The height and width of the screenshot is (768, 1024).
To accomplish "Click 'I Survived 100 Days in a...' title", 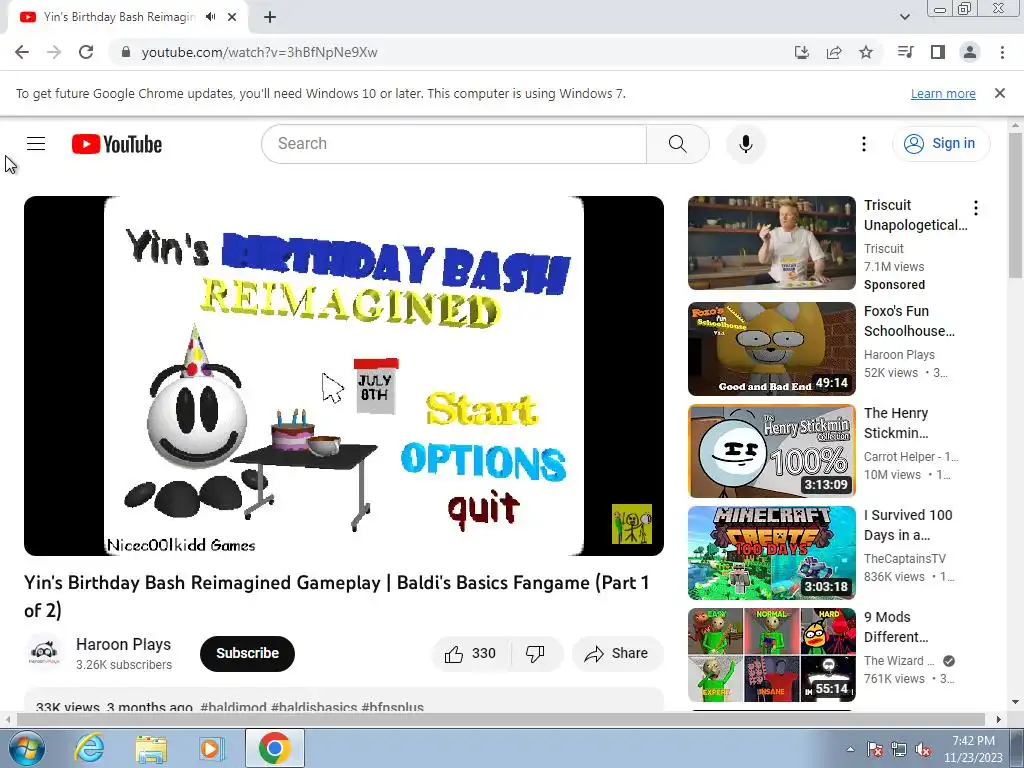I will [x=908, y=524].
